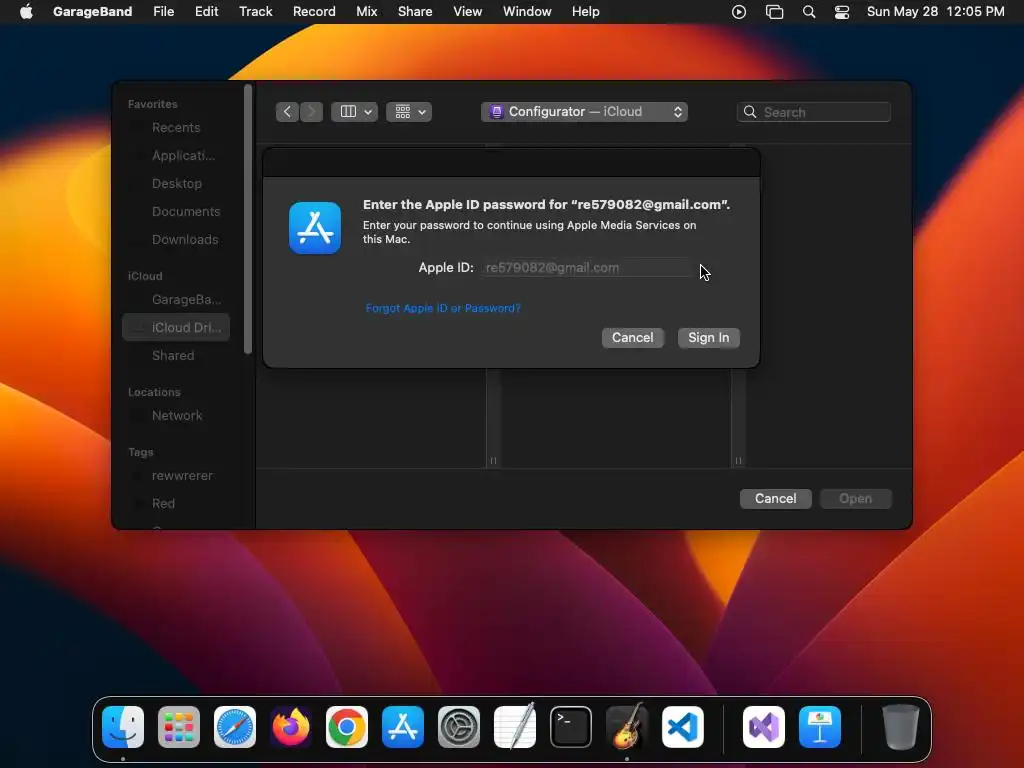
Task: Open the Help menu
Action: (x=585, y=11)
